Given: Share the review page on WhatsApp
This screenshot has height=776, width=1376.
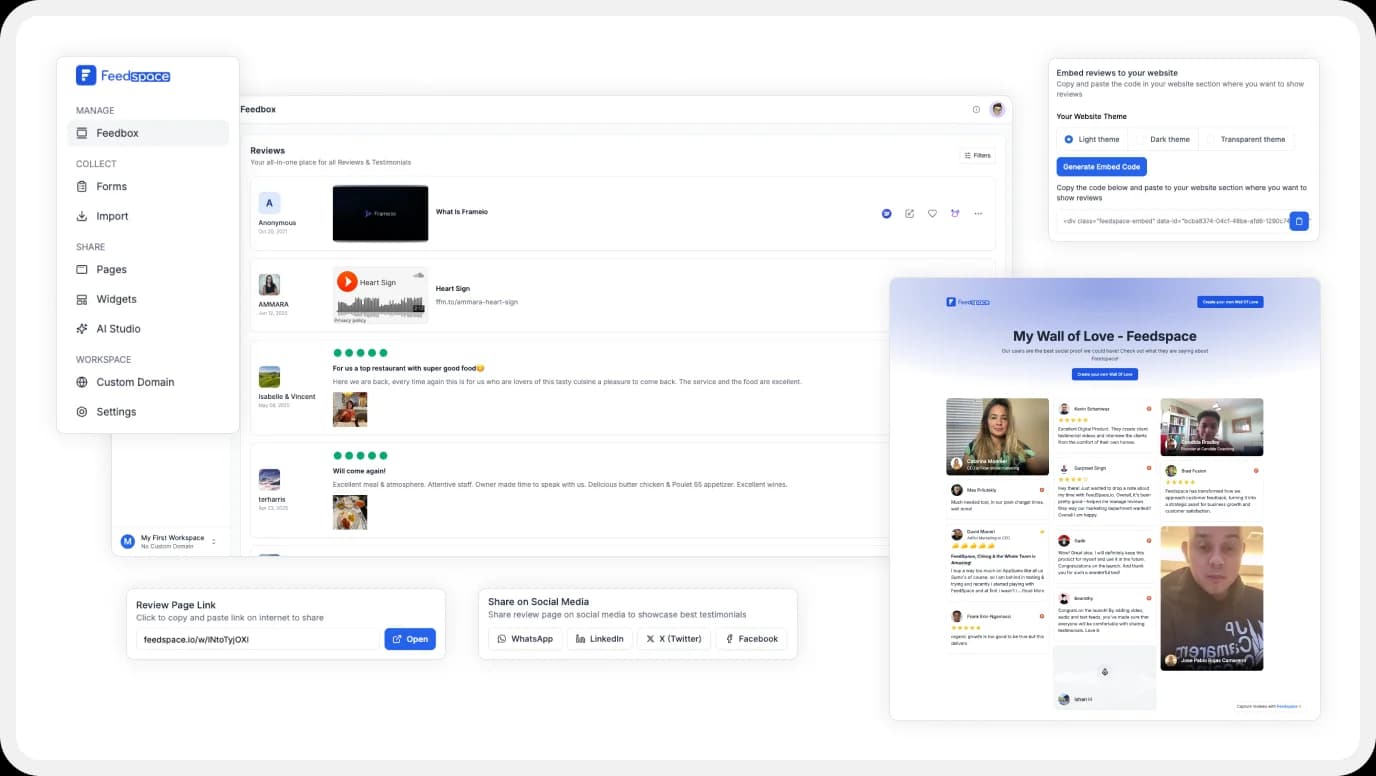Looking at the screenshot, I should tap(524, 638).
